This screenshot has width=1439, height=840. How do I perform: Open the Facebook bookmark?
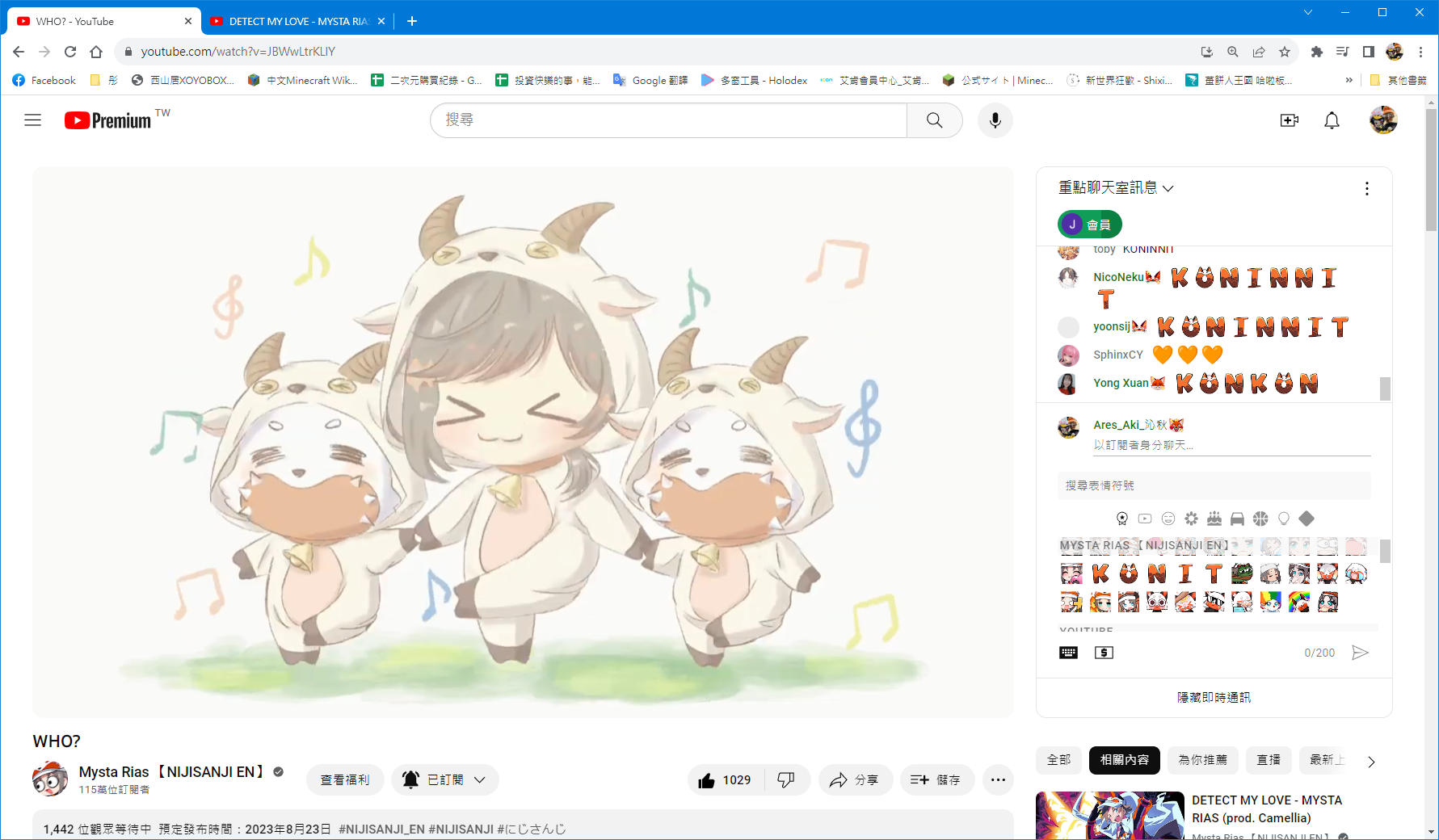click(44, 80)
